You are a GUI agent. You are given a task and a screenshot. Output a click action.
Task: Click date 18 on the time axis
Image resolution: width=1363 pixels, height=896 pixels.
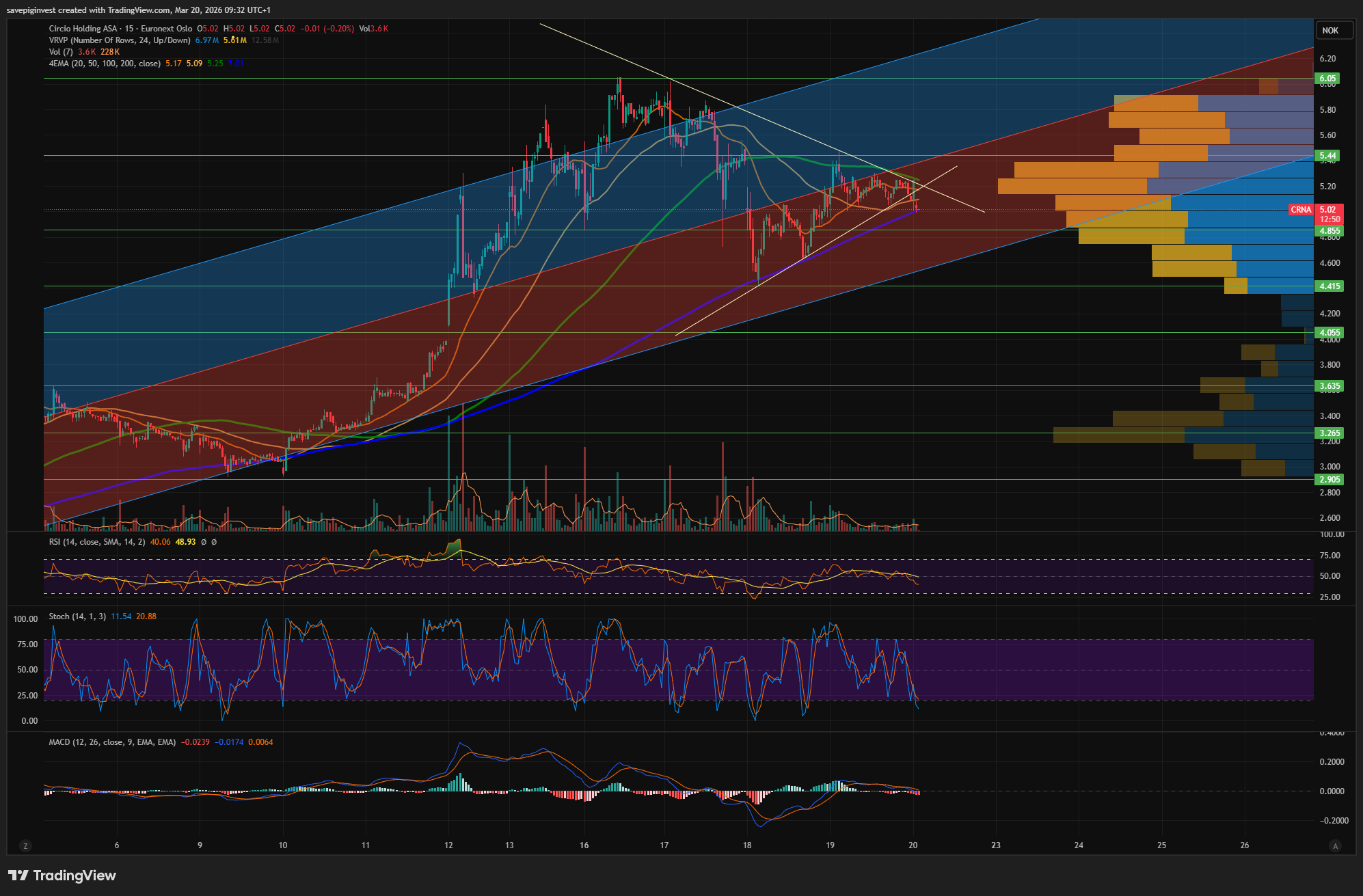tap(747, 845)
